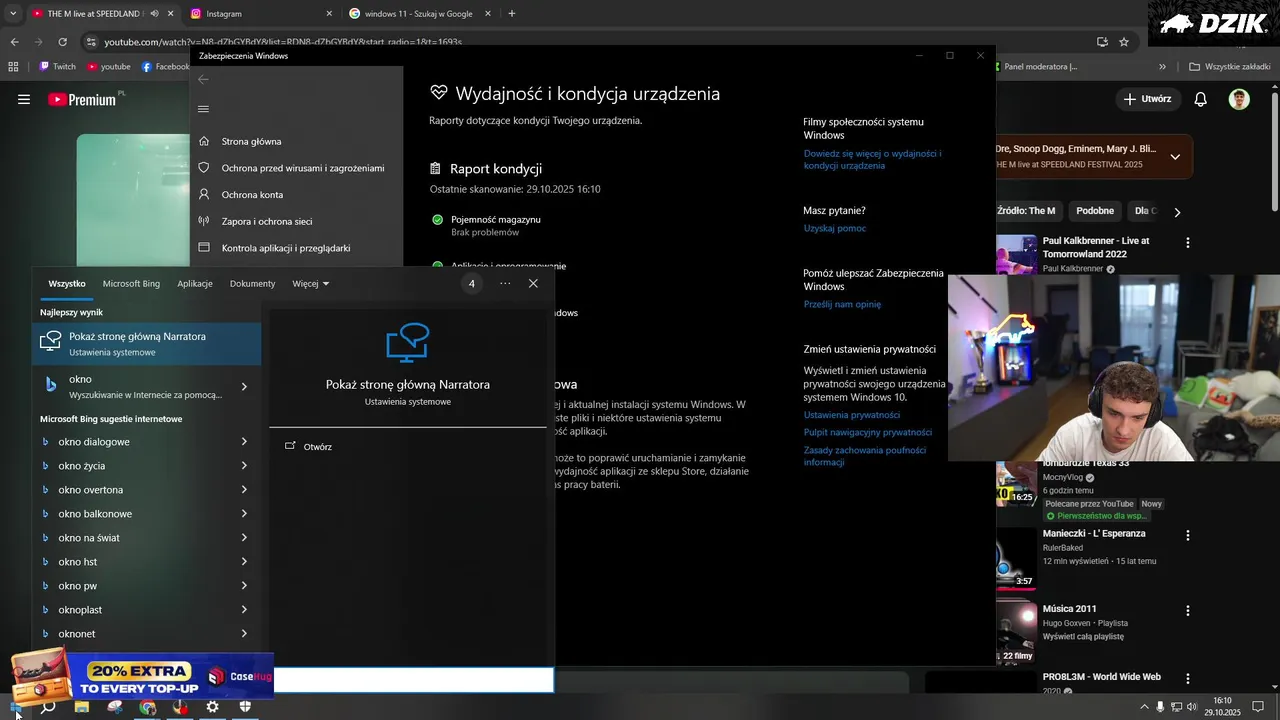Click YouTube Premium logo

82,99
